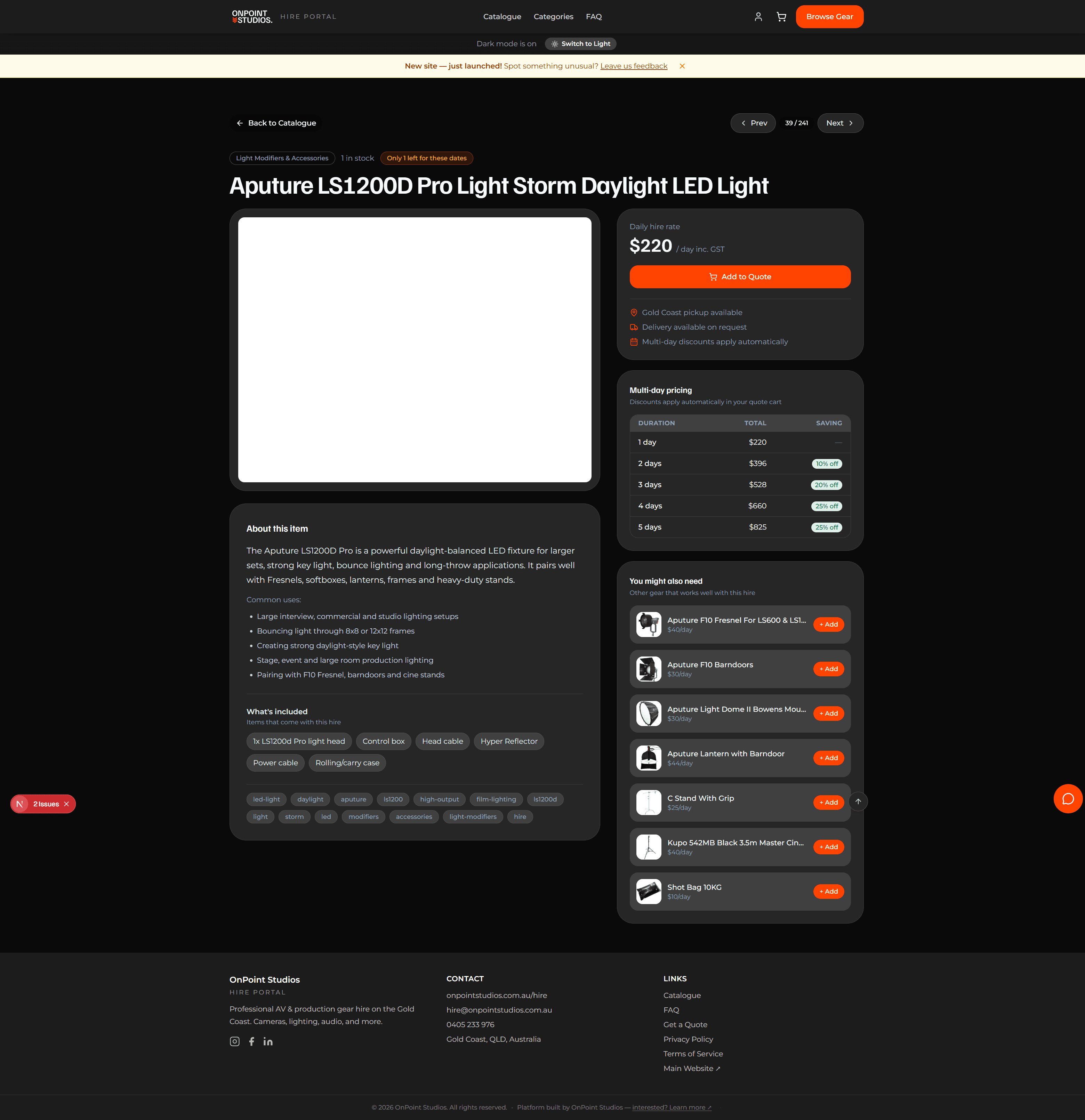
Task: Open the shopping cart icon
Action: pyautogui.click(x=781, y=17)
